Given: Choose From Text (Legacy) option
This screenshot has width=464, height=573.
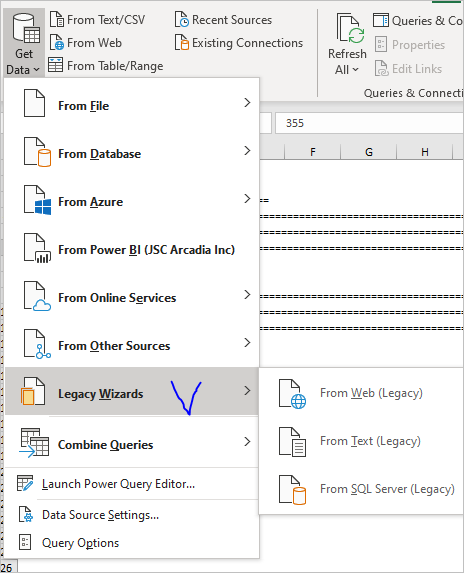Looking at the screenshot, I should pos(362,442).
